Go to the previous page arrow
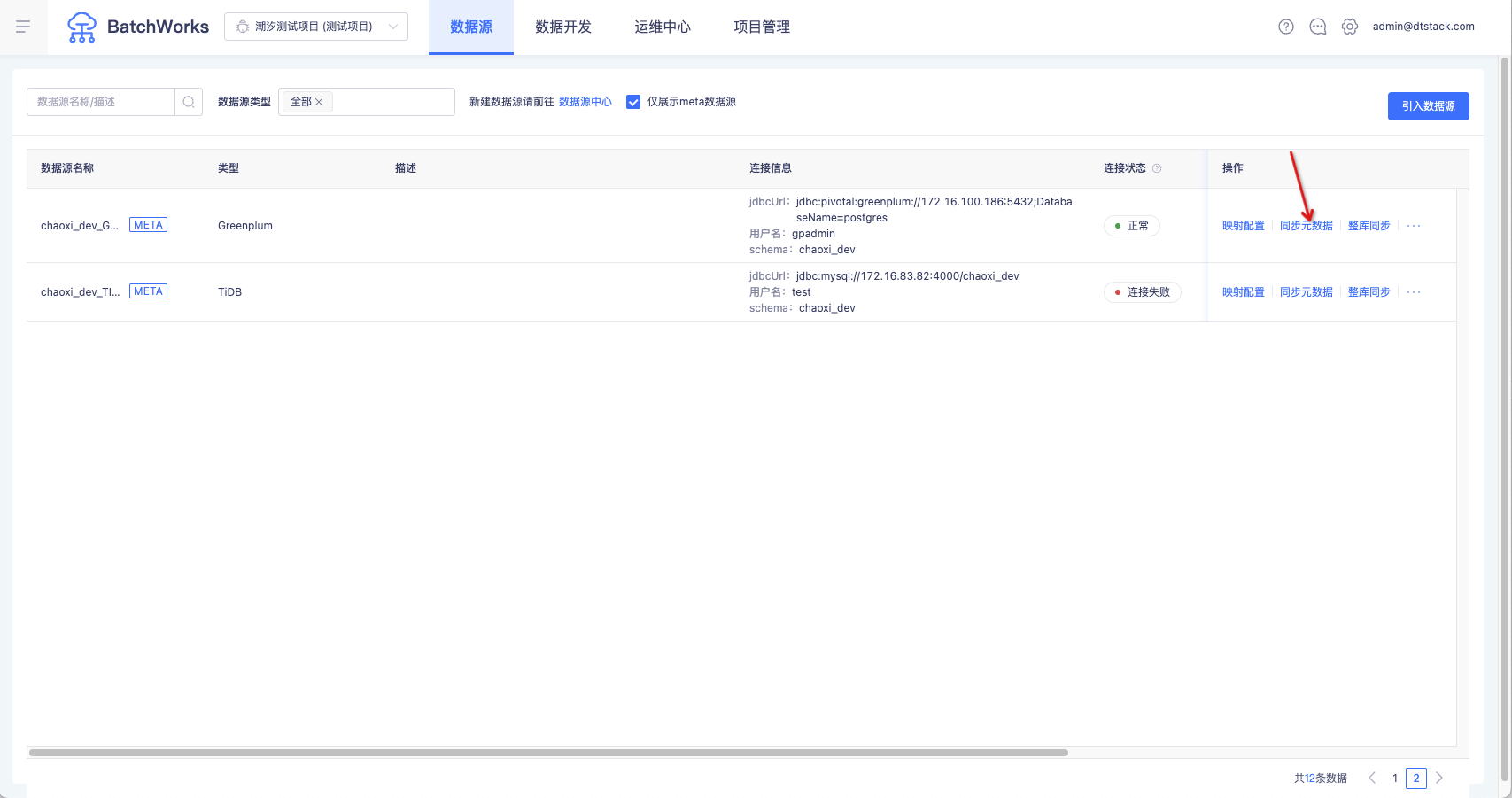 [1372, 778]
